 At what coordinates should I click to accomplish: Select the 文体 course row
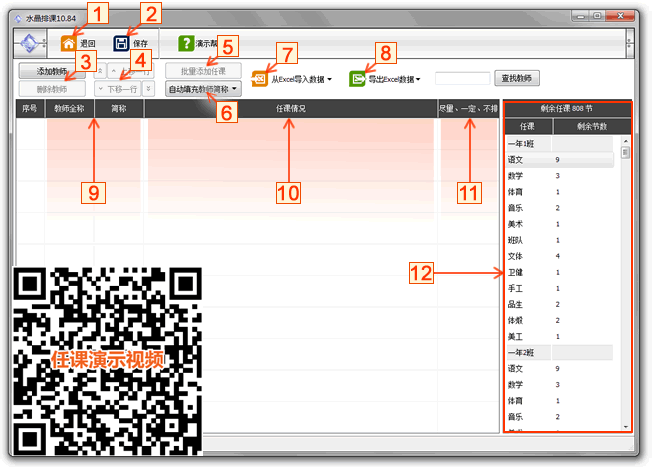pos(560,256)
